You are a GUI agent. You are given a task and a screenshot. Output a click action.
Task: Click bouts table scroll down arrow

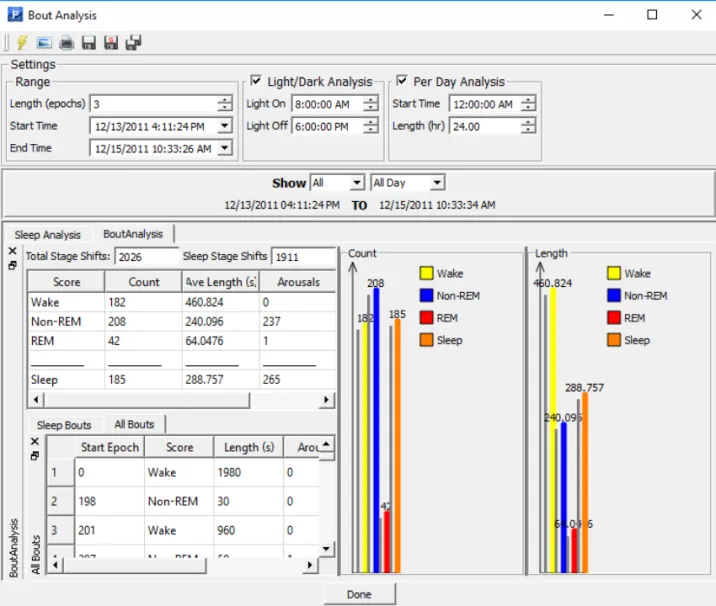(x=326, y=548)
